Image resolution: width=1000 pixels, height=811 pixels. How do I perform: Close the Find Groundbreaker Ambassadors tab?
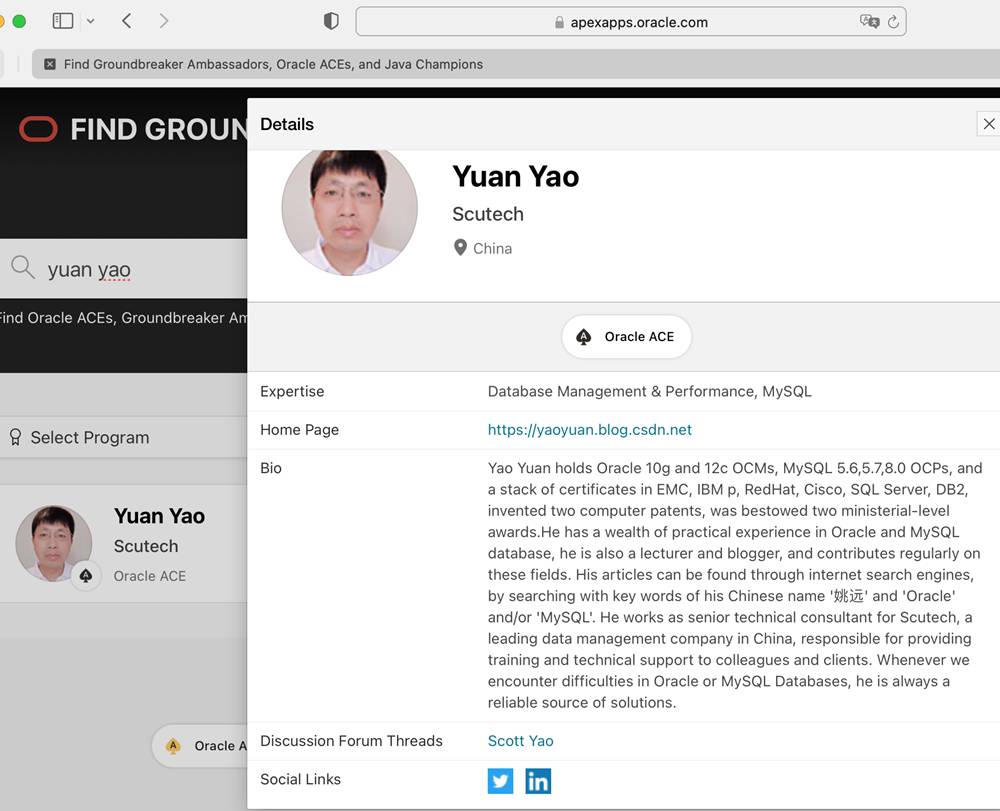(x=50, y=64)
